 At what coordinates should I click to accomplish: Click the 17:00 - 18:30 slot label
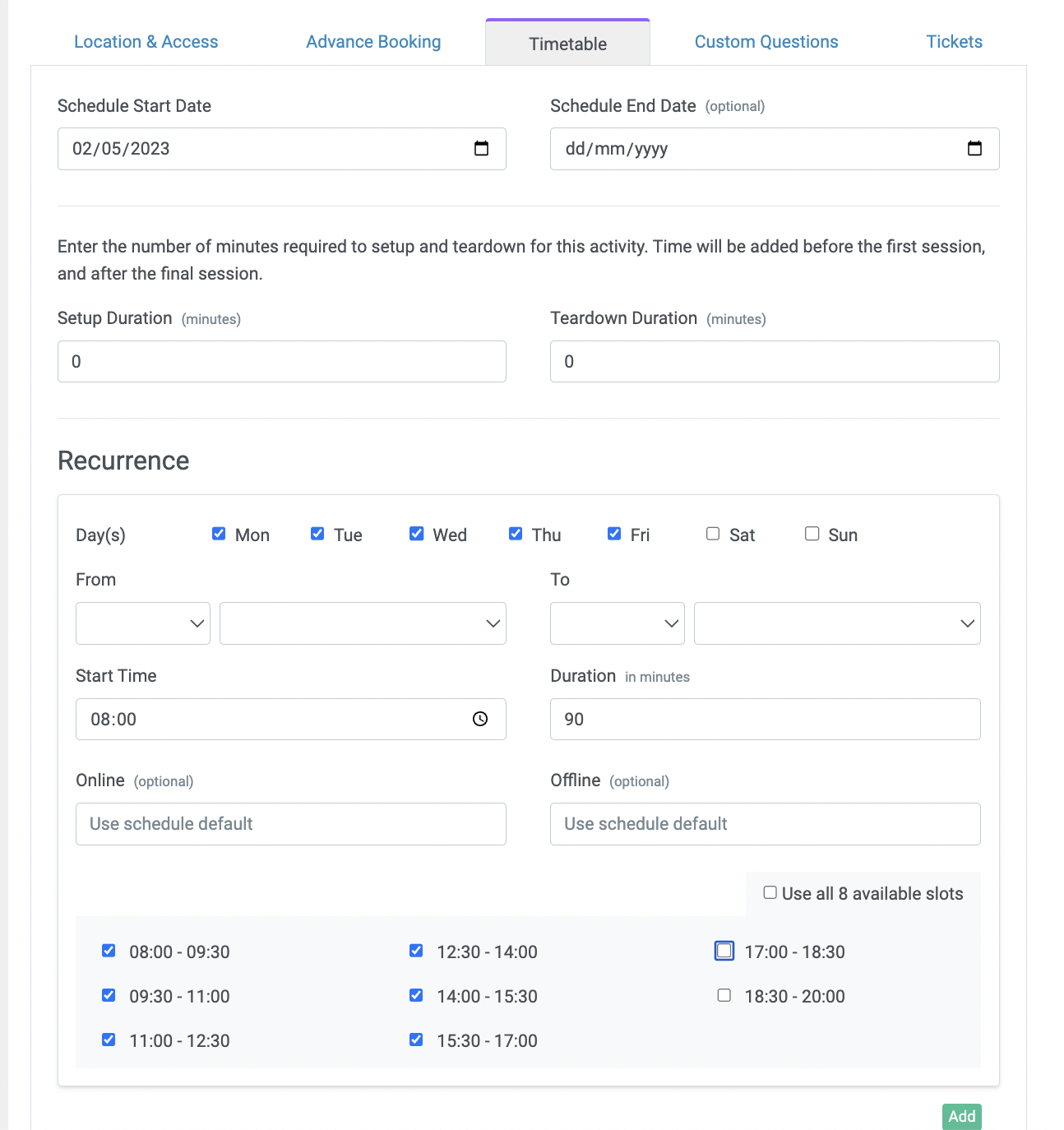[795, 952]
